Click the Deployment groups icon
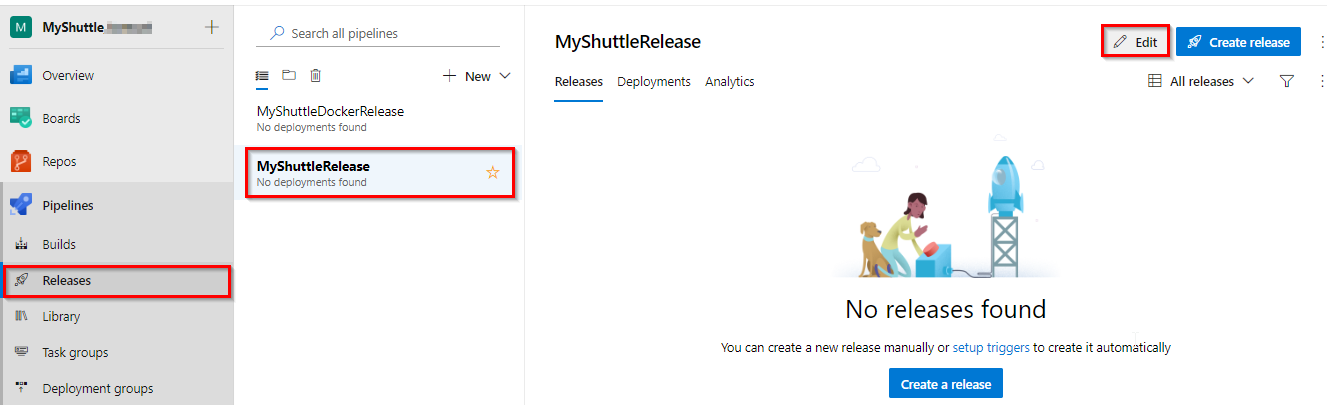The image size is (1327, 405). tap(22, 388)
